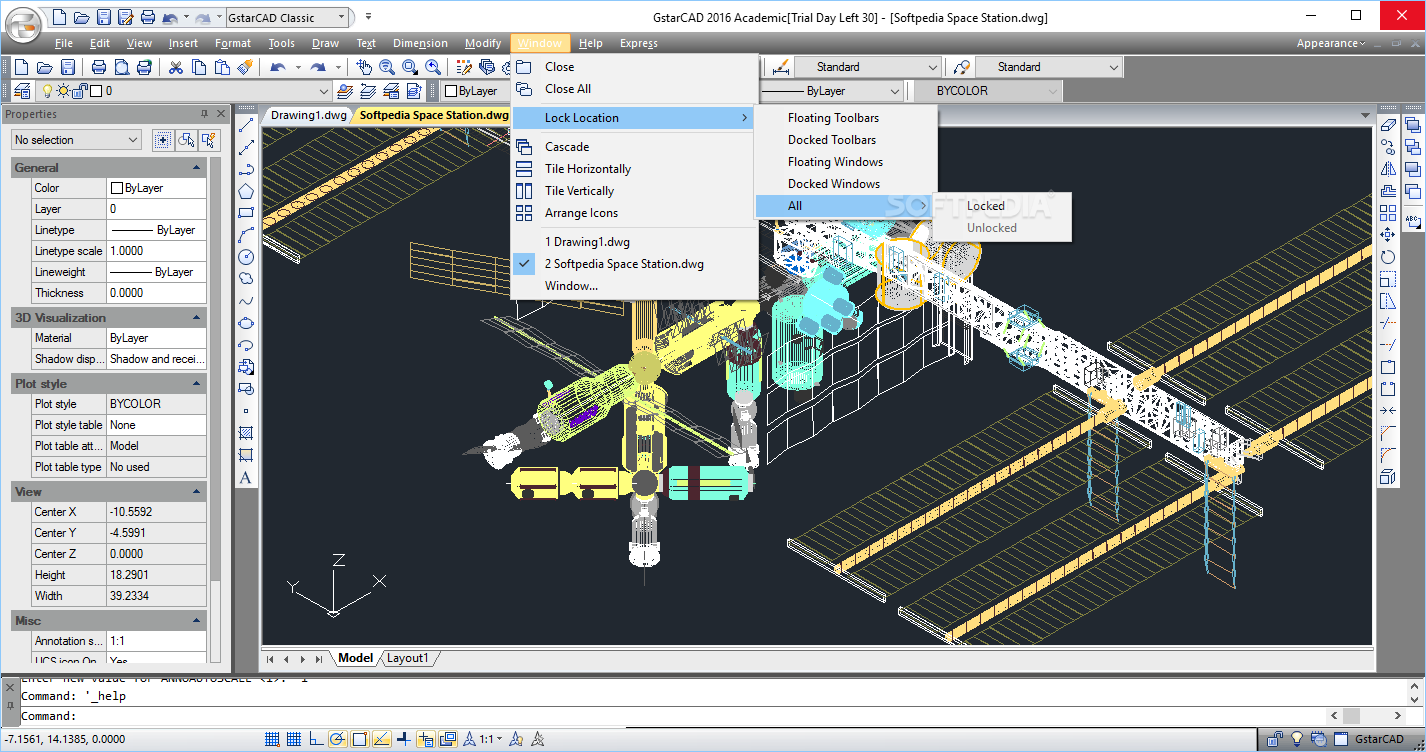The image size is (1426, 752).
Task: Click the layer color swatch
Action: click(x=96, y=91)
